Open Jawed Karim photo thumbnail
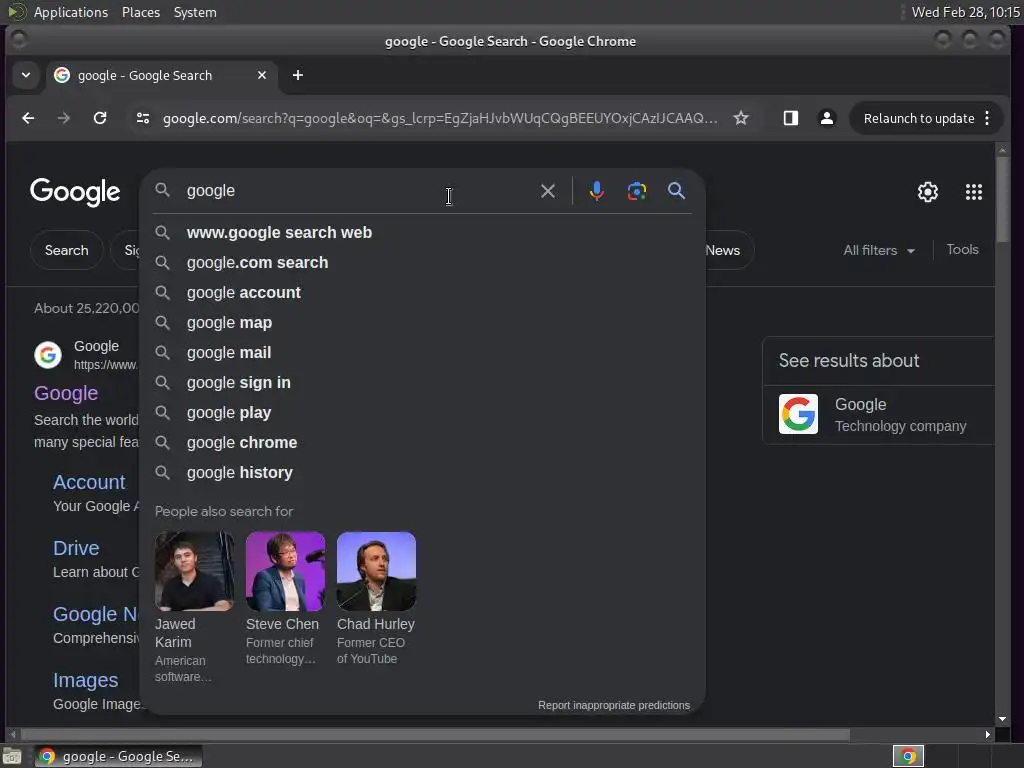1024x768 pixels. (x=194, y=571)
